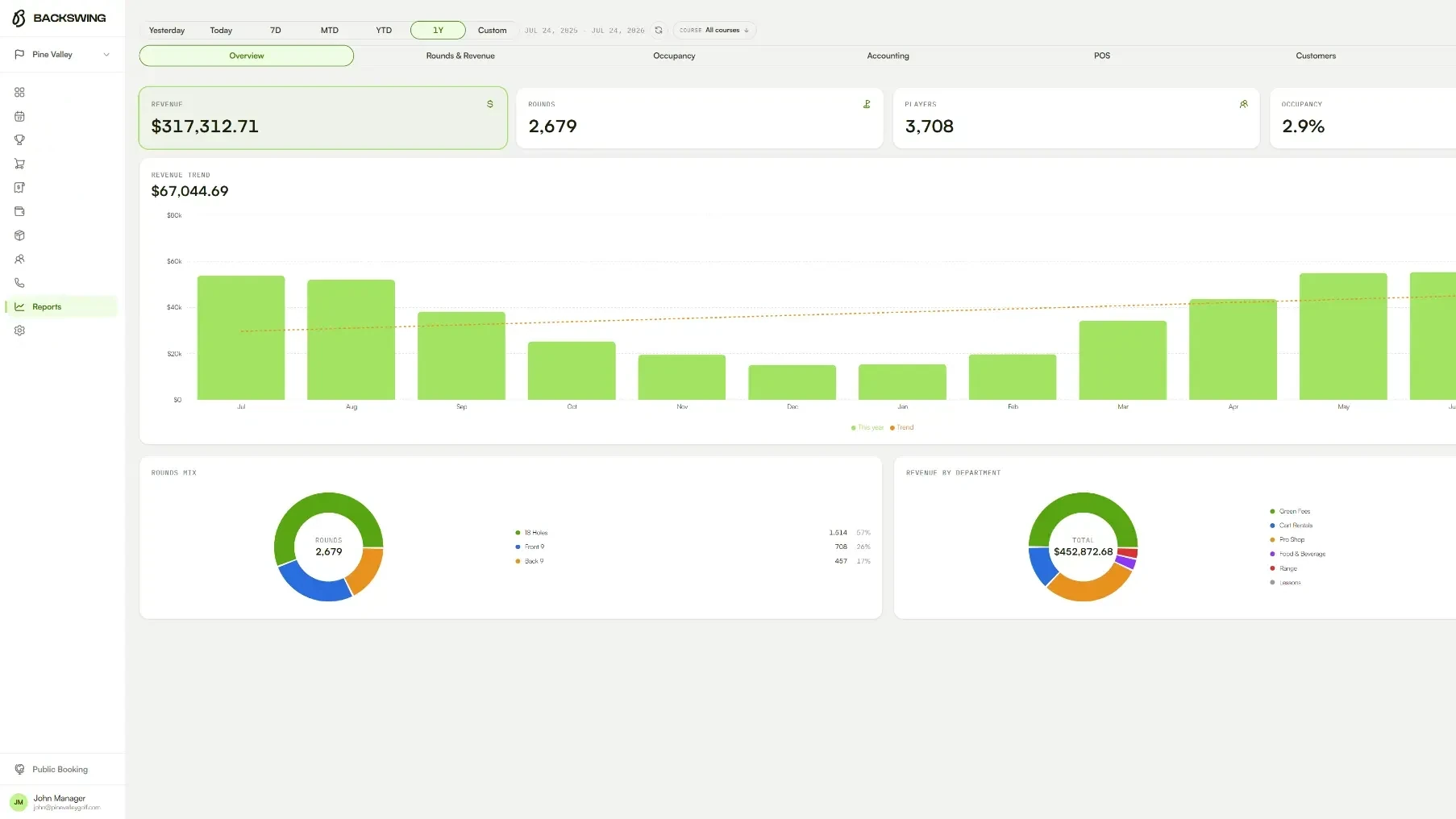This screenshot has height=819, width=1456.
Task: Click the refresh date range icon
Action: [659, 30]
